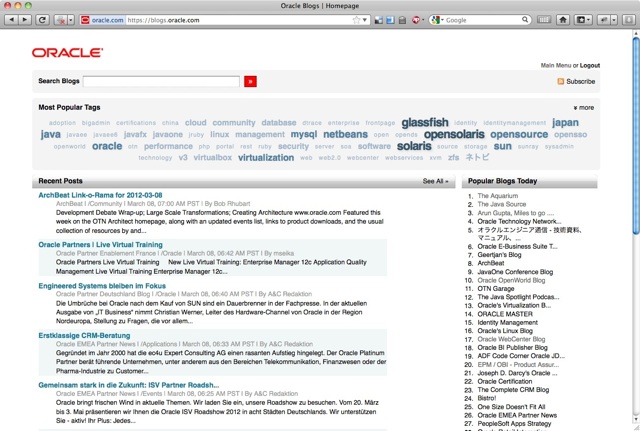Expand Most Popular Tags with 'more'
This screenshot has height=431, width=640.
point(584,108)
